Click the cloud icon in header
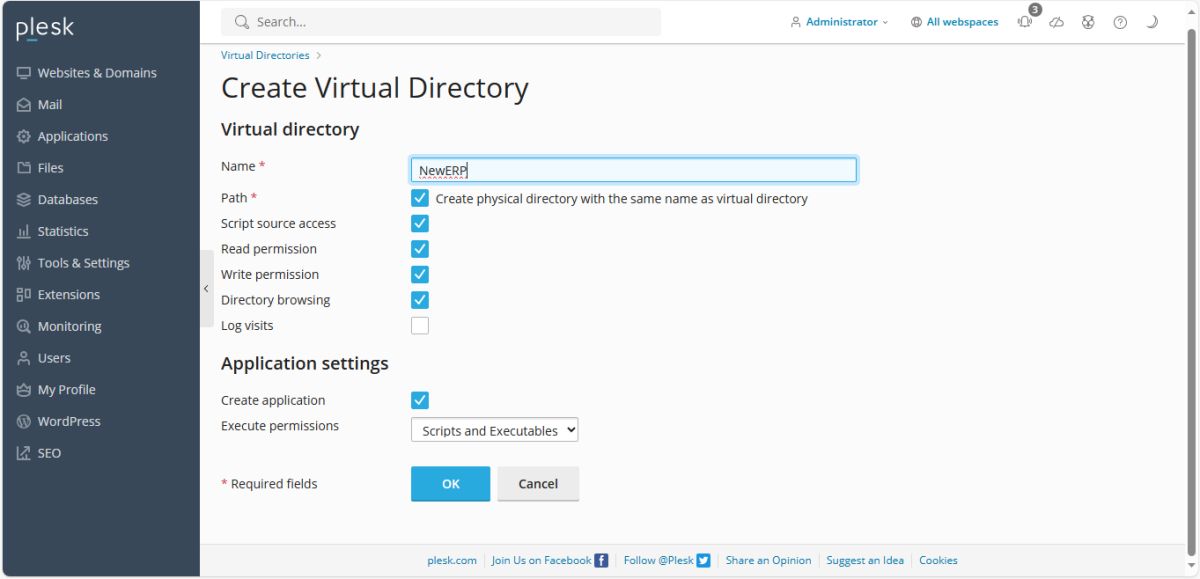 tap(1057, 22)
